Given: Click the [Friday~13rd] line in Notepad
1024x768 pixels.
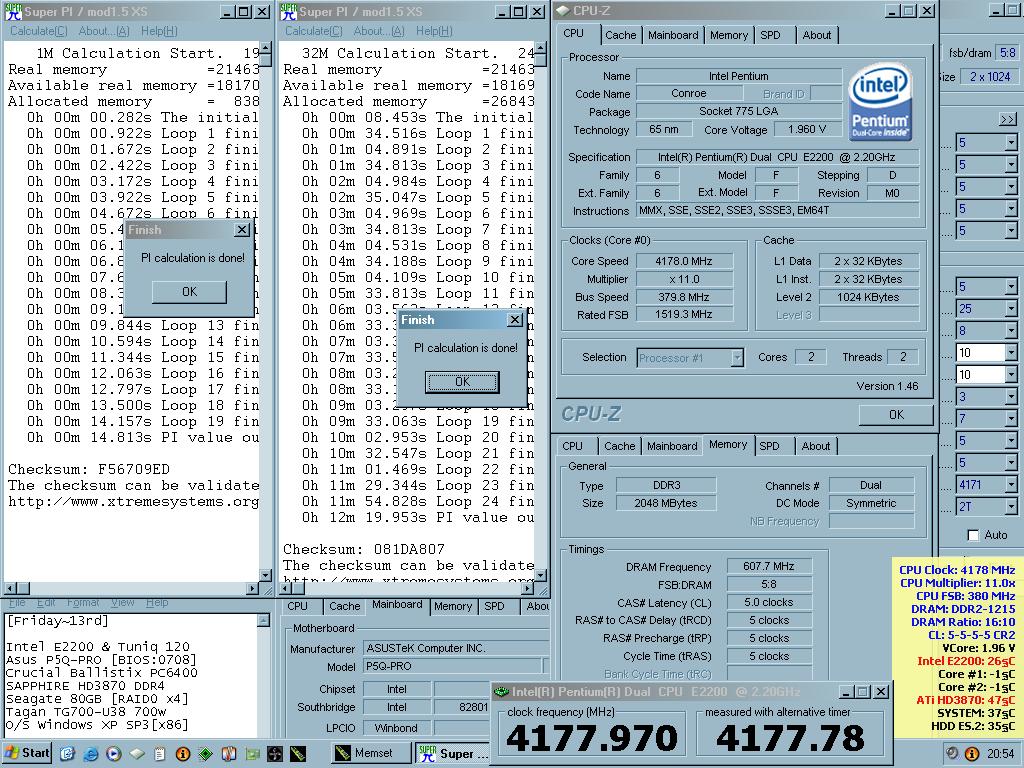Looking at the screenshot, I should 57,621.
